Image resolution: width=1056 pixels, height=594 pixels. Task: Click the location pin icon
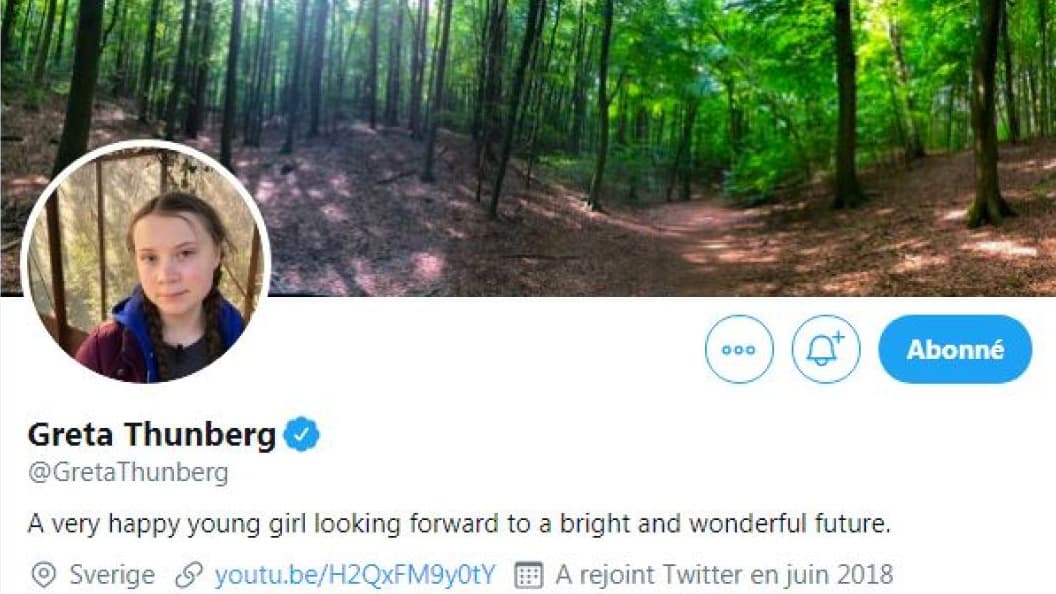(x=43, y=575)
